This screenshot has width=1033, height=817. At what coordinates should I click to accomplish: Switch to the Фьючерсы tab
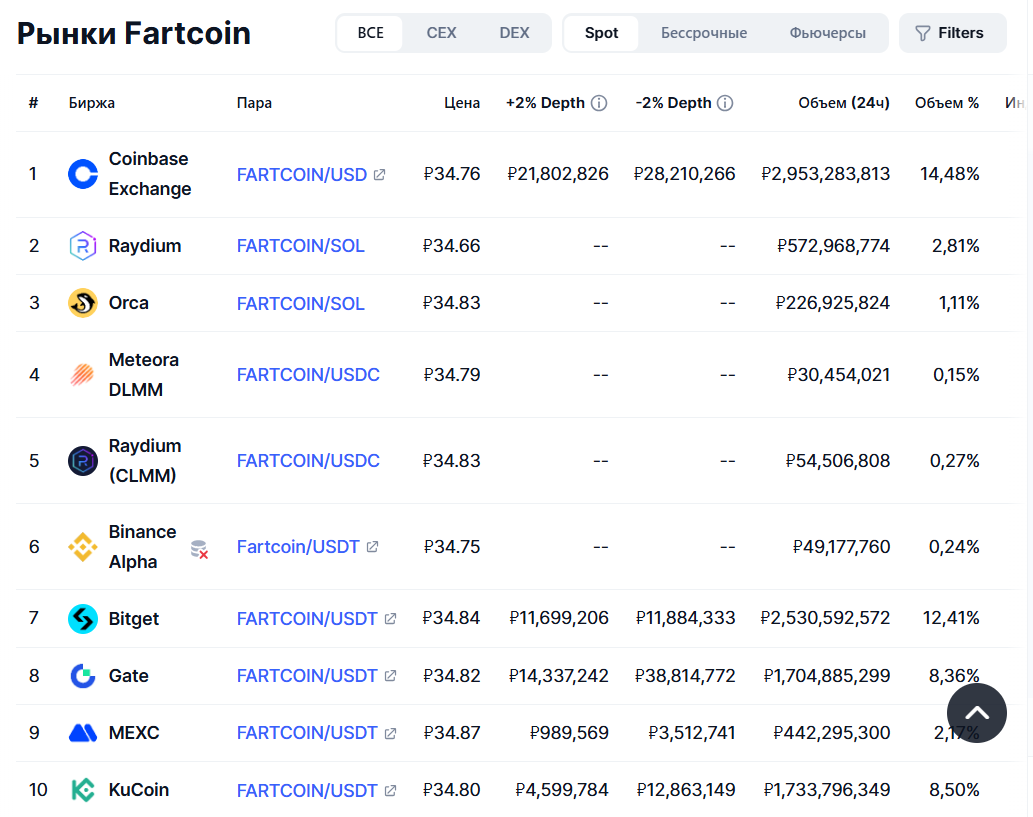tap(827, 33)
